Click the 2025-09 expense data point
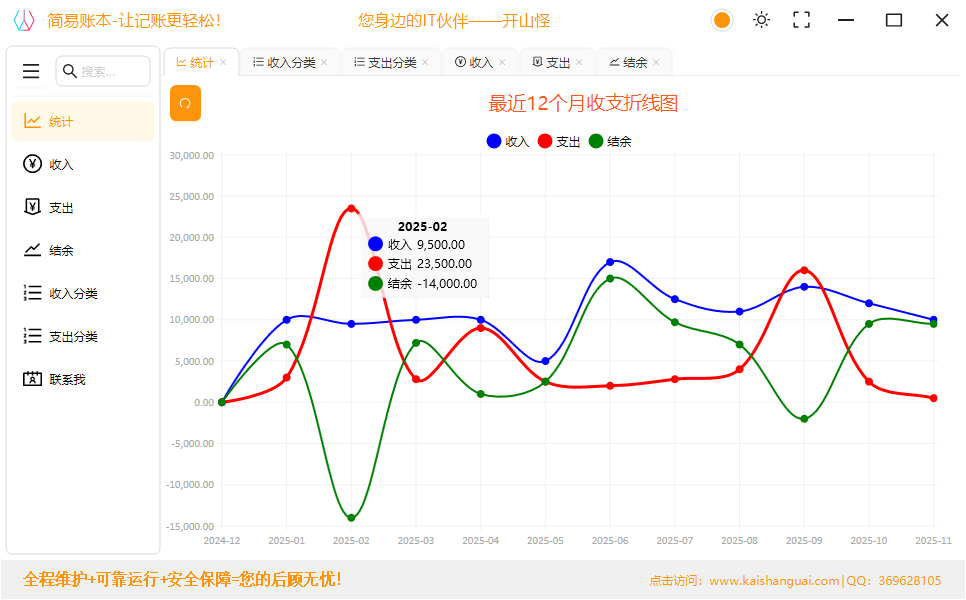966x600 pixels. [804, 270]
